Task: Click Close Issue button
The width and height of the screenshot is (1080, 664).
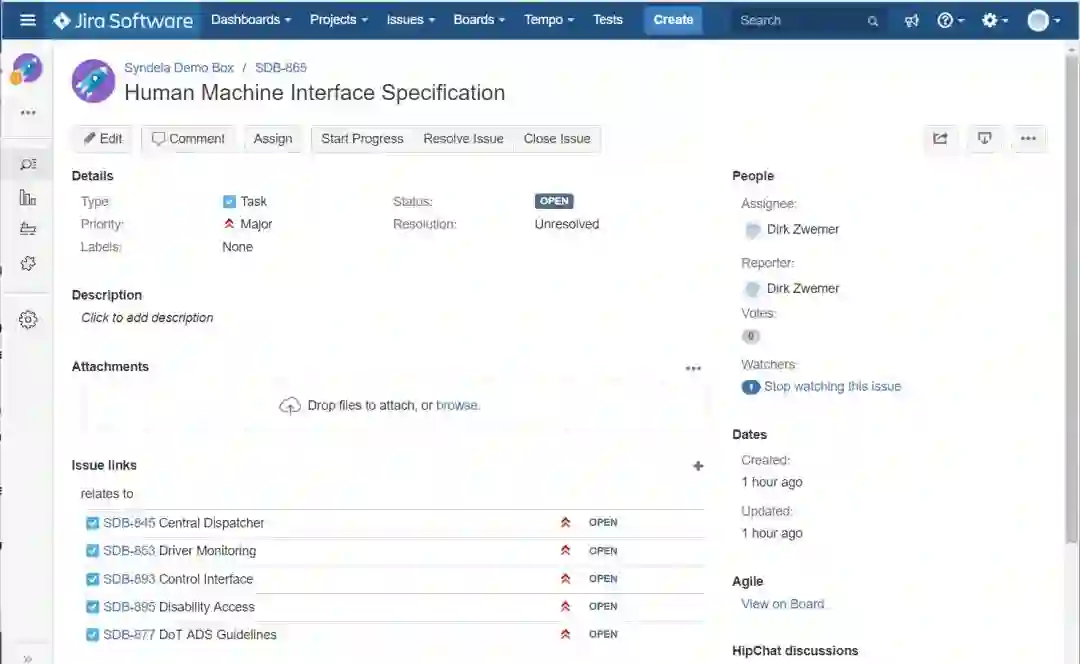Action: [557, 138]
